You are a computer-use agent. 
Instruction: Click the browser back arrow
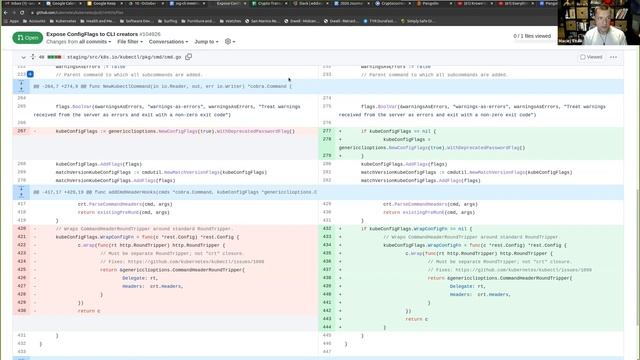tap(5, 13)
